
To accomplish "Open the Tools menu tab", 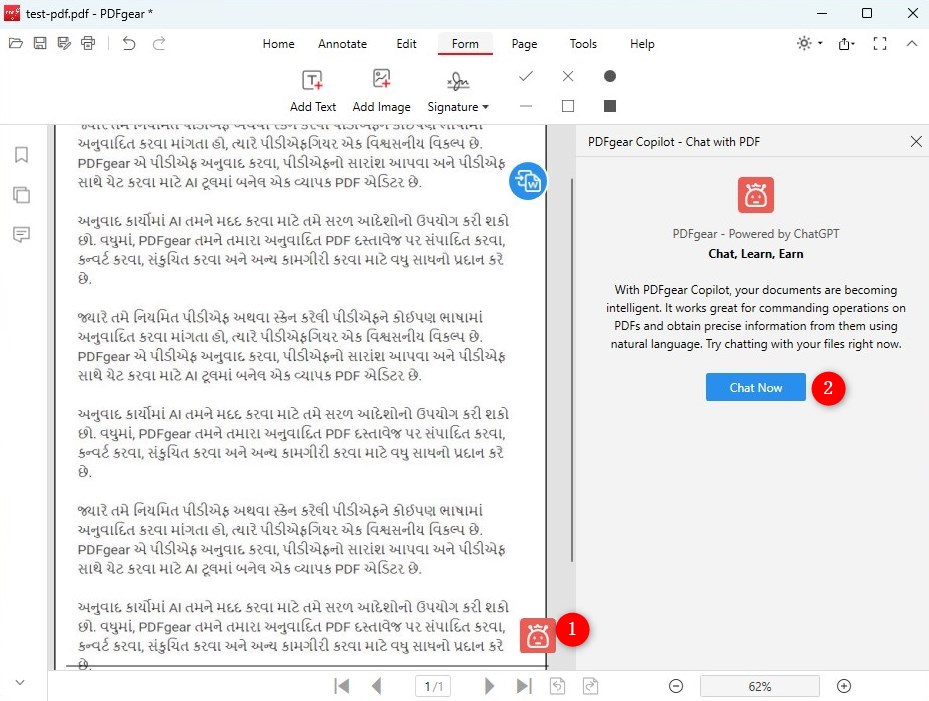I will (x=583, y=44).
